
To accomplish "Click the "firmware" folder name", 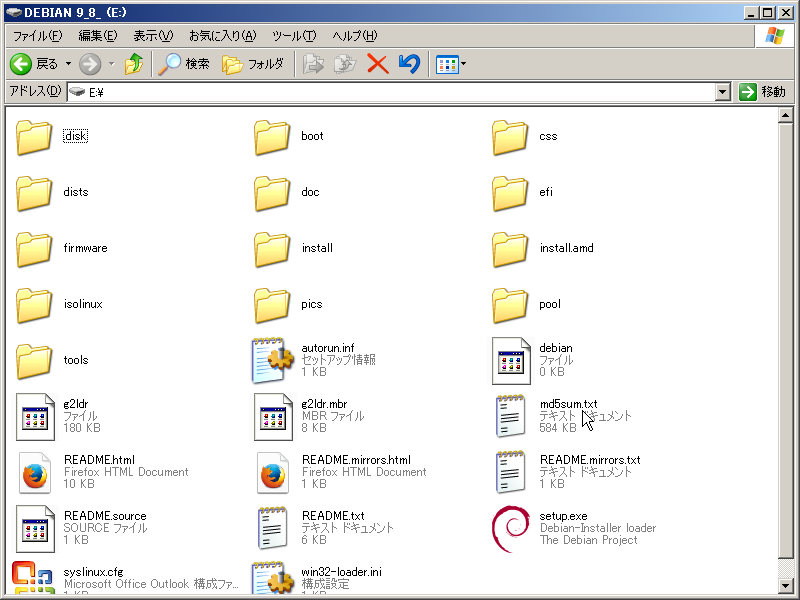I will 86,248.
